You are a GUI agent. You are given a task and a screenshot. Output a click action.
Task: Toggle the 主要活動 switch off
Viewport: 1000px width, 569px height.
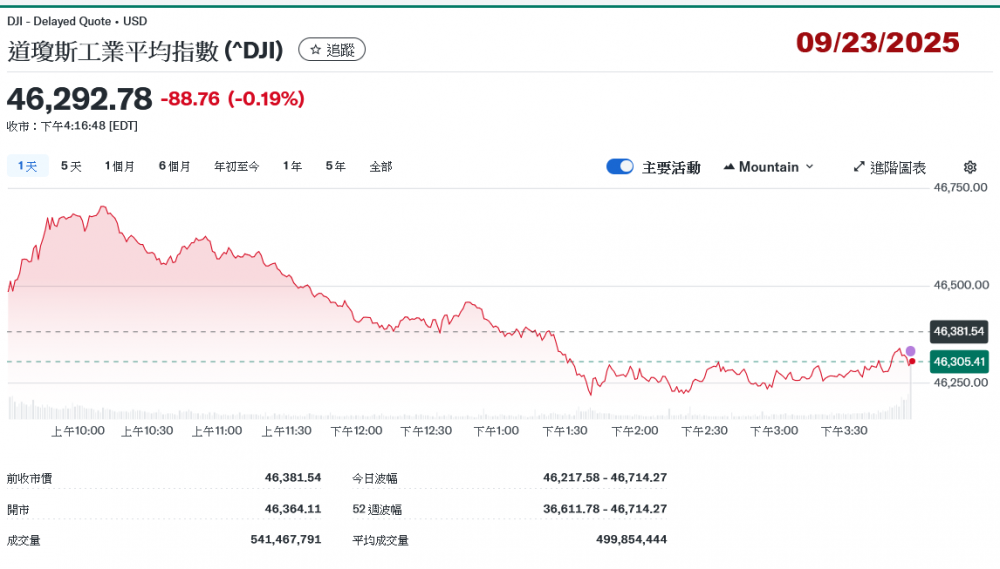point(619,167)
